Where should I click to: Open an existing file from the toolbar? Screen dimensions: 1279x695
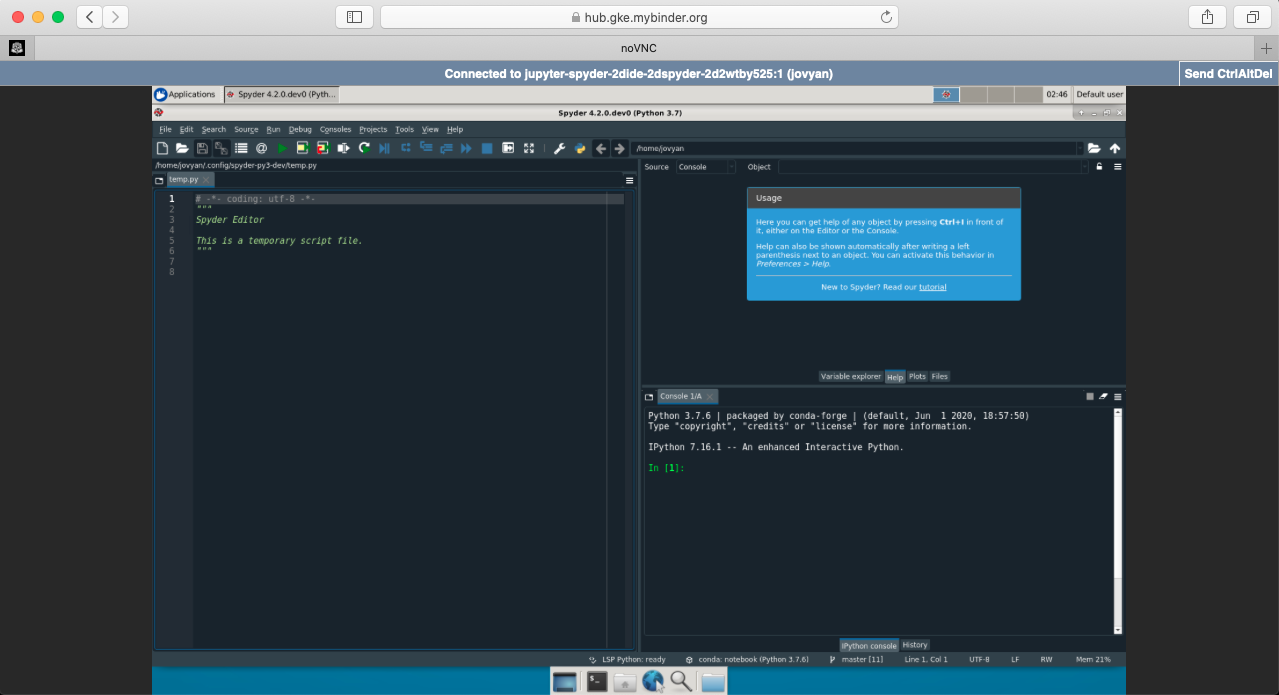coord(183,148)
